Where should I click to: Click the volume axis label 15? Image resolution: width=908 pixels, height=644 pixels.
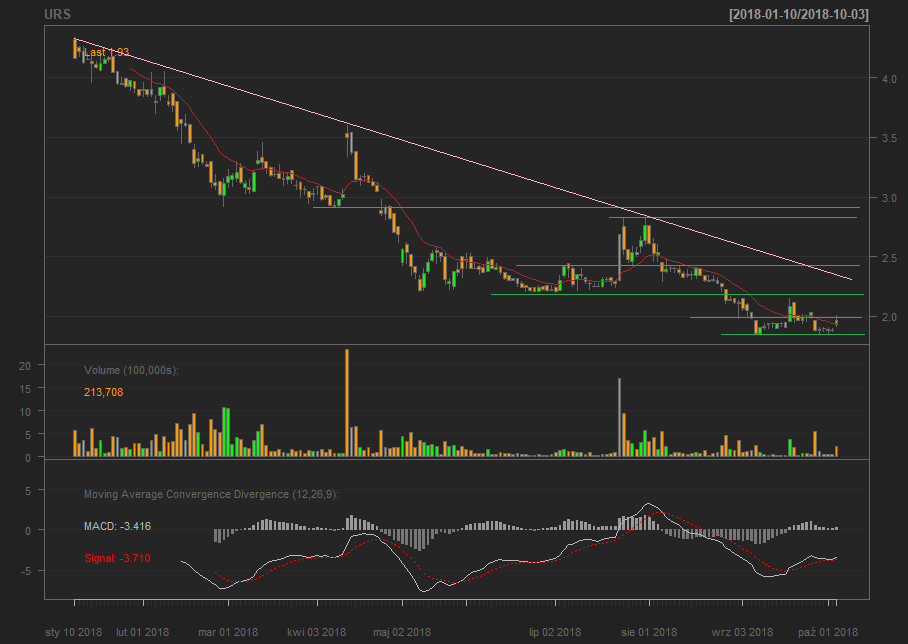[x=24, y=389]
